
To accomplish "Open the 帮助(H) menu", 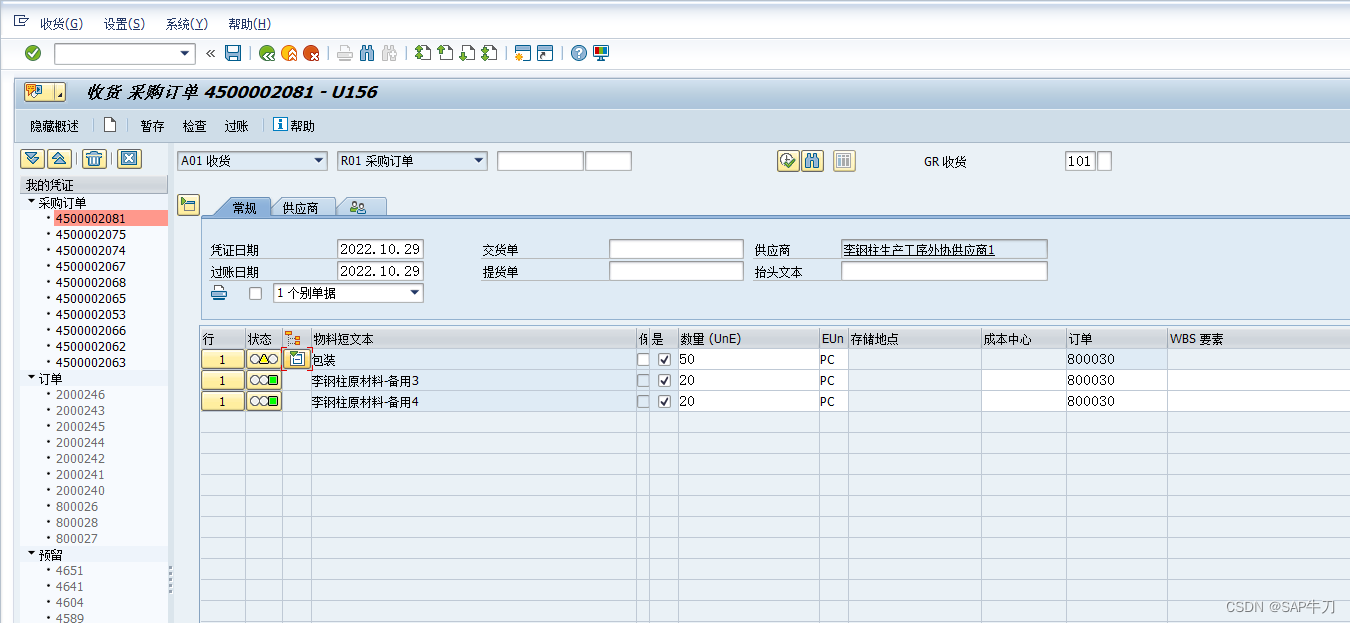I will point(249,24).
